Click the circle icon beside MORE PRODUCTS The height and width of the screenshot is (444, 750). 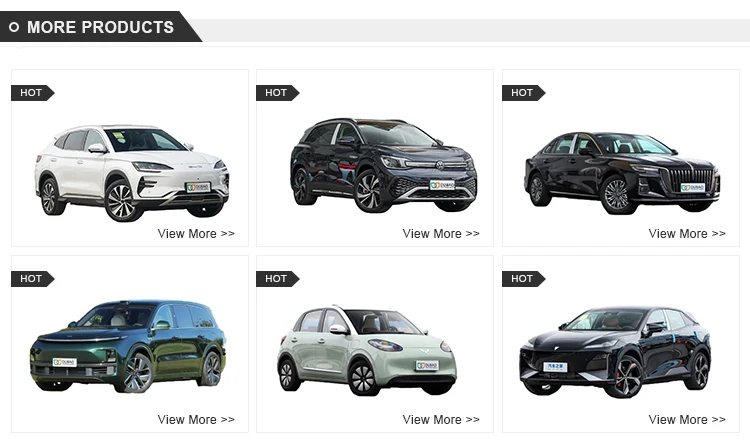click(x=14, y=27)
